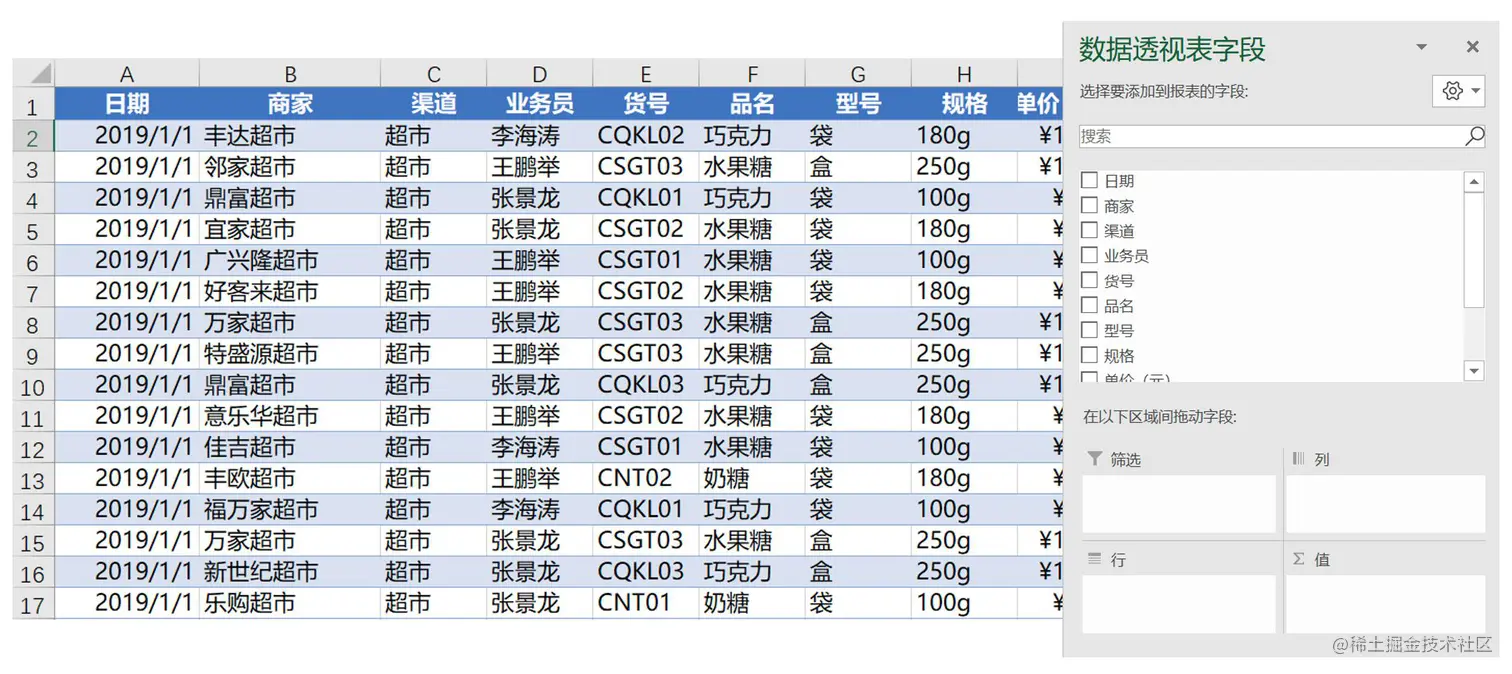Select cell containing CNT01
Viewport: 1512px width, 674px height.
646,603
